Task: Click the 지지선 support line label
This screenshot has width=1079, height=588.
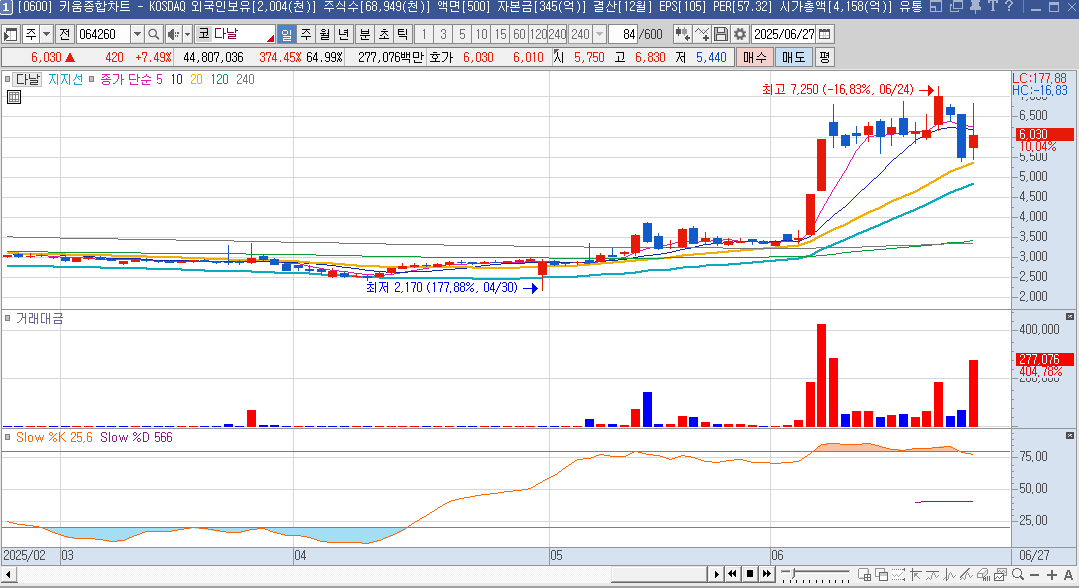Action: coord(65,79)
